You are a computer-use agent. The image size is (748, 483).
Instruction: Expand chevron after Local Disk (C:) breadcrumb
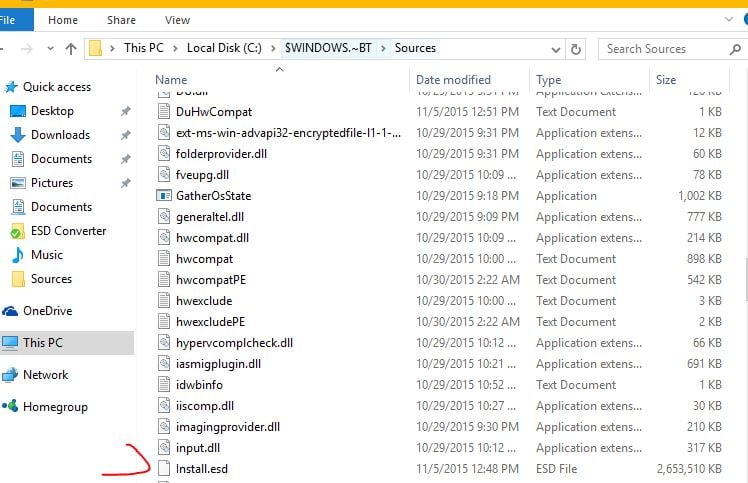click(273, 48)
